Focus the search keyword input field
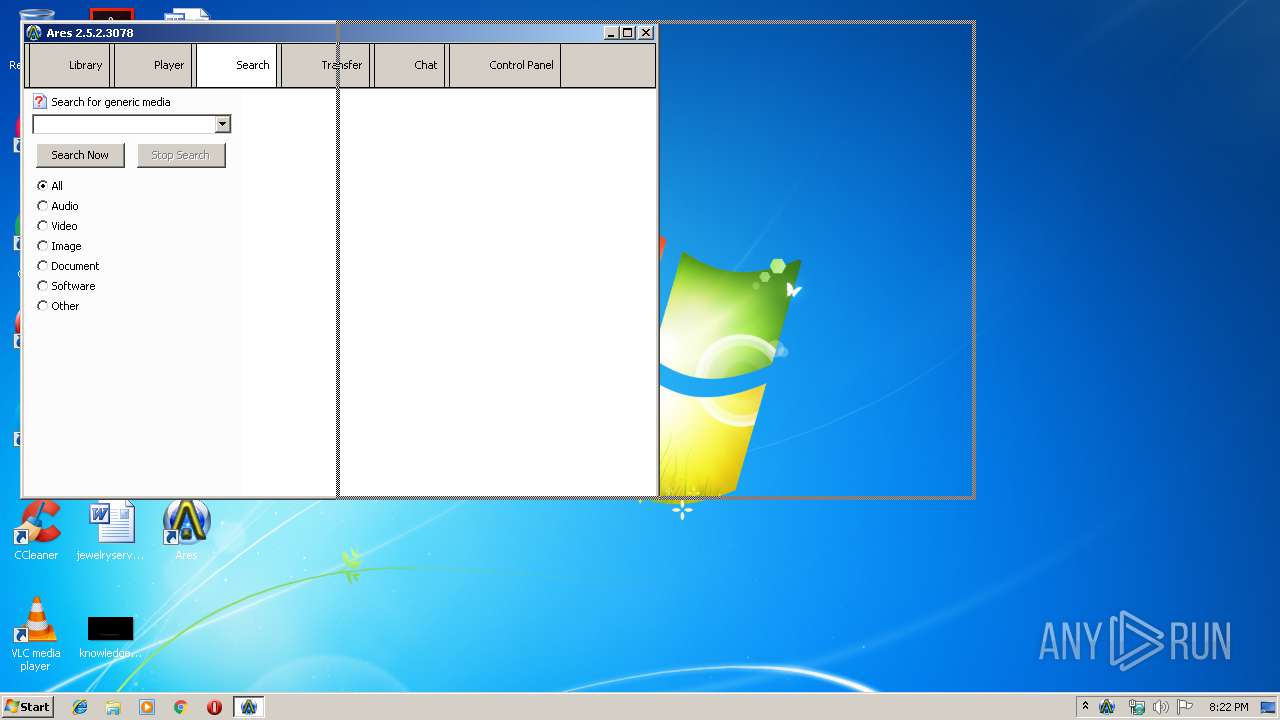Image resolution: width=1280 pixels, height=720 pixels. tap(124, 124)
